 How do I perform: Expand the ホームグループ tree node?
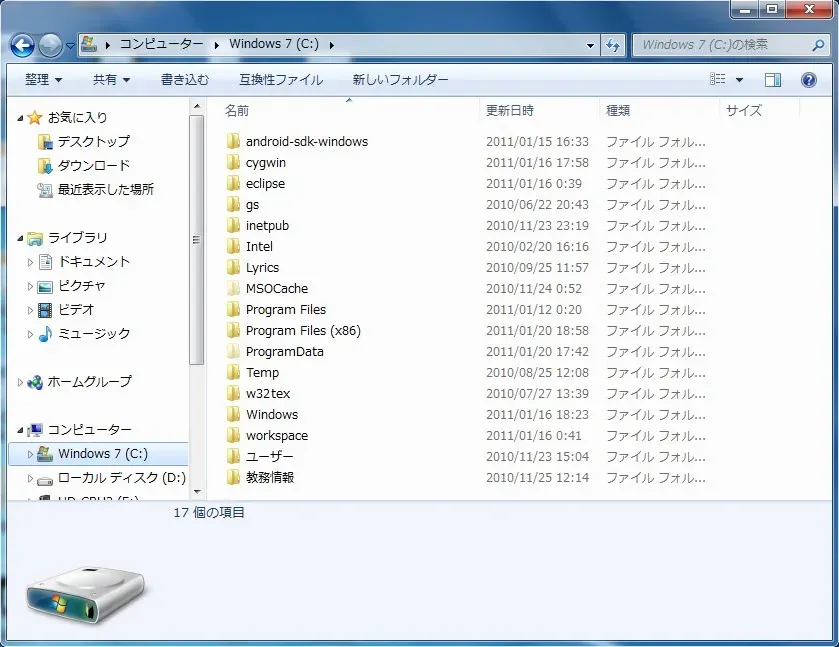[x=21, y=382]
